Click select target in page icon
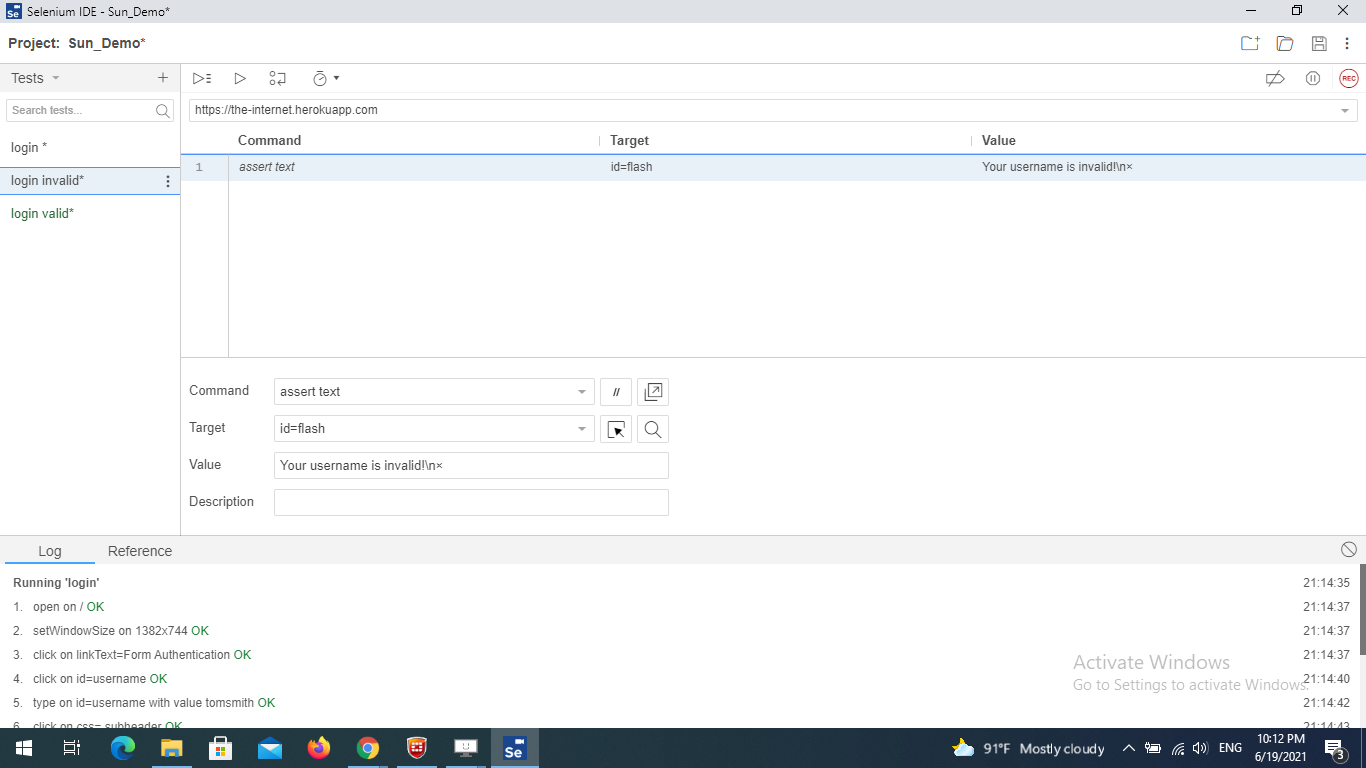 click(616, 429)
